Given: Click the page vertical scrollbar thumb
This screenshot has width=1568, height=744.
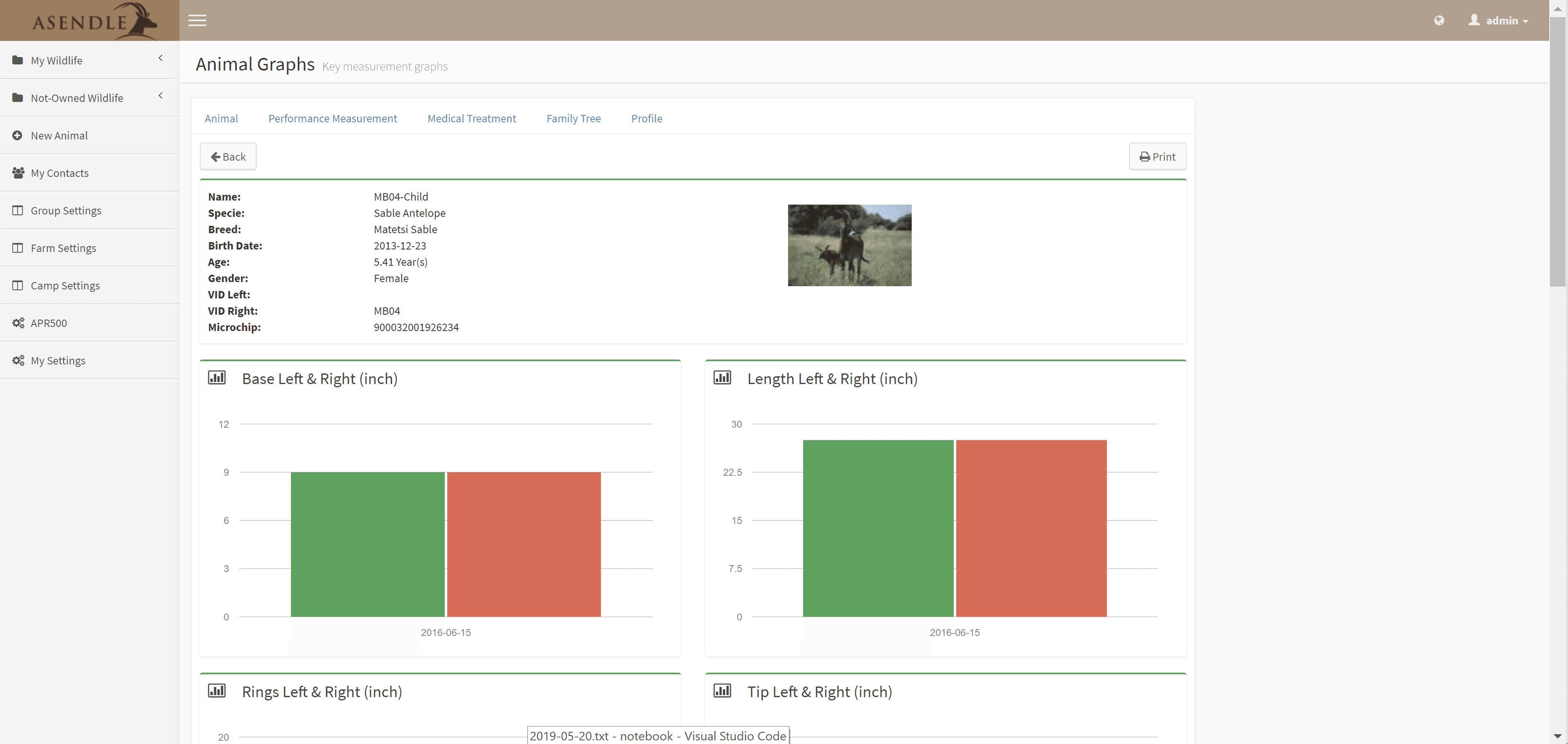Looking at the screenshot, I should tap(1557, 152).
